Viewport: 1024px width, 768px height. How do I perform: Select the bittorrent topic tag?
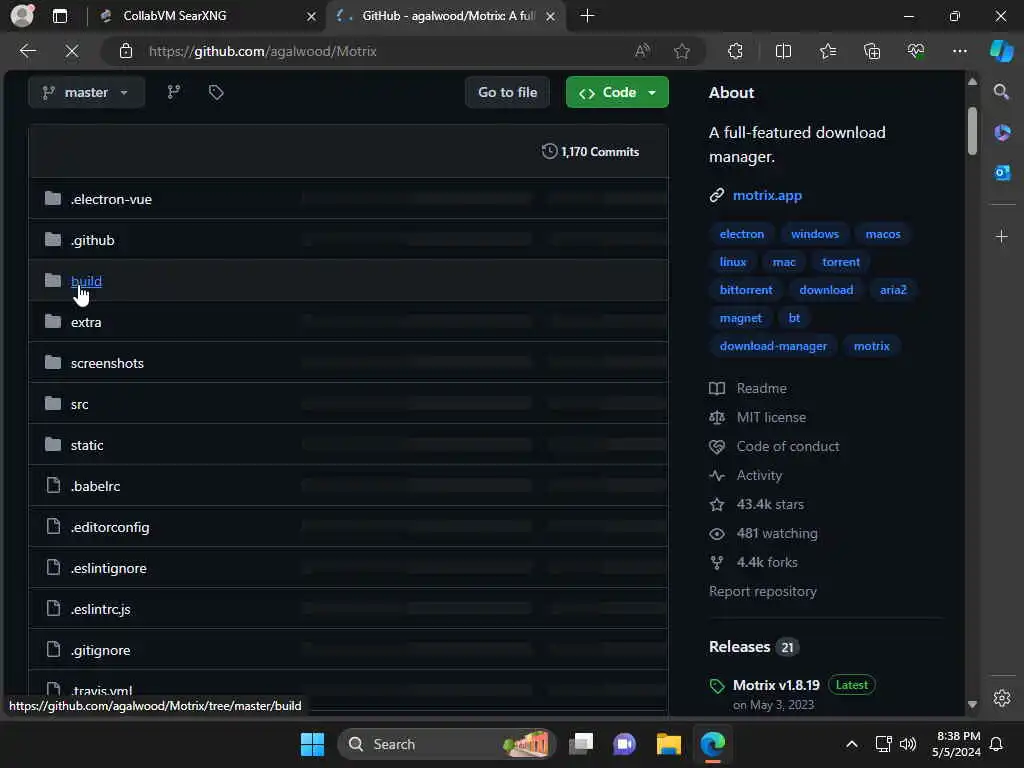coord(746,290)
